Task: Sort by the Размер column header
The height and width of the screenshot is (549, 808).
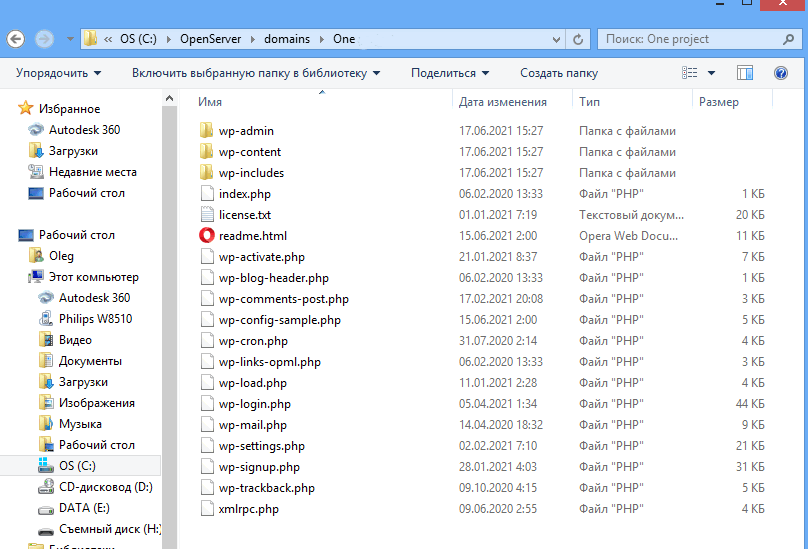Action: click(718, 102)
